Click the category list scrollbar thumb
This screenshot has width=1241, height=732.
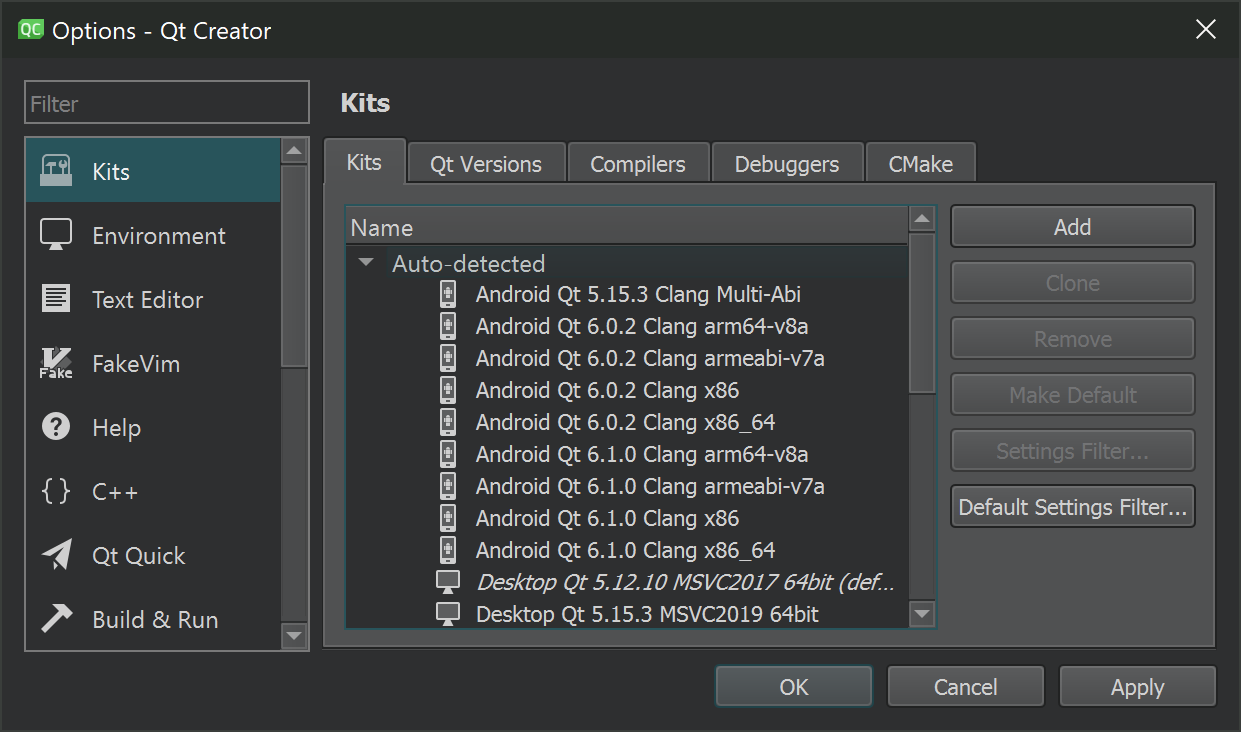click(x=294, y=266)
